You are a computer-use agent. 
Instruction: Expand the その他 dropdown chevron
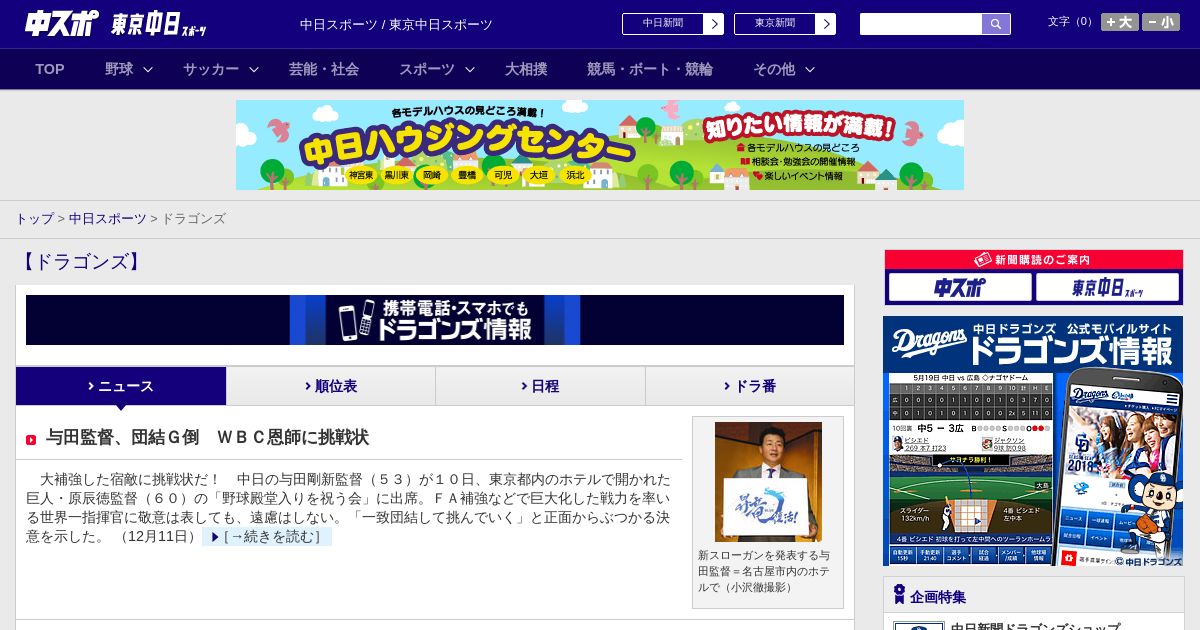(810, 69)
